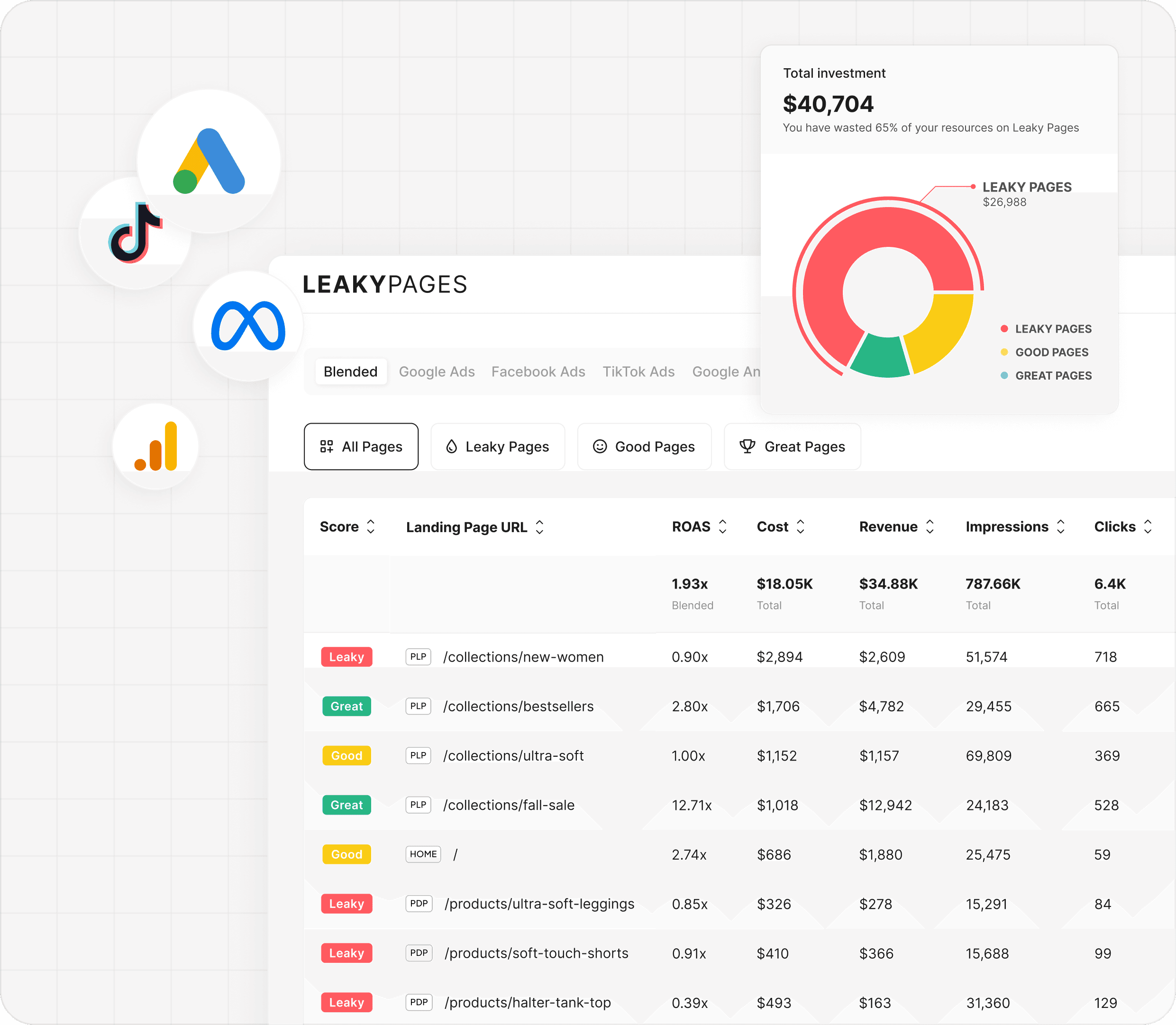Viewport: 1176px width, 1025px height.
Task: Click Leaky badge on ultra-soft-leggings row
Action: click(x=346, y=904)
